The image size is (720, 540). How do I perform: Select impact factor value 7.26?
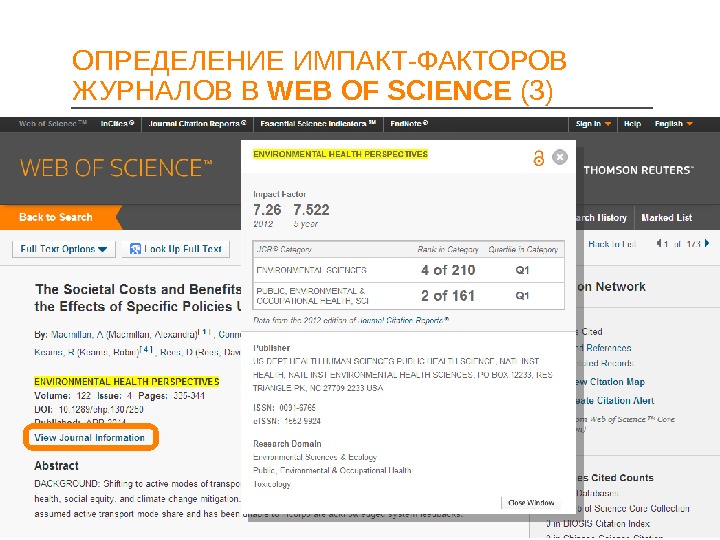267,210
